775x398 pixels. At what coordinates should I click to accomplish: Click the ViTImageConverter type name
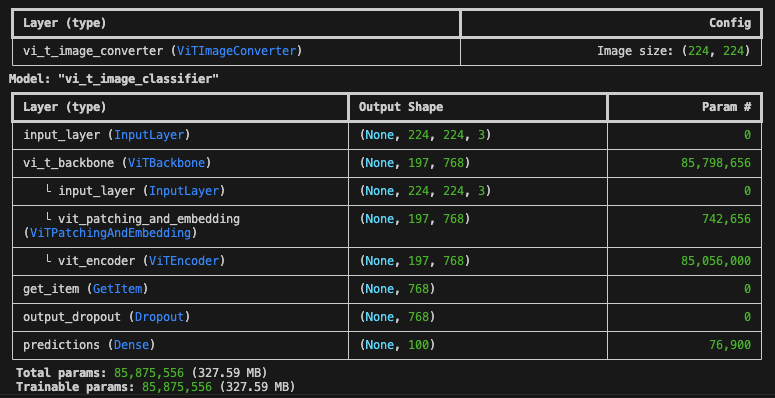point(236,51)
